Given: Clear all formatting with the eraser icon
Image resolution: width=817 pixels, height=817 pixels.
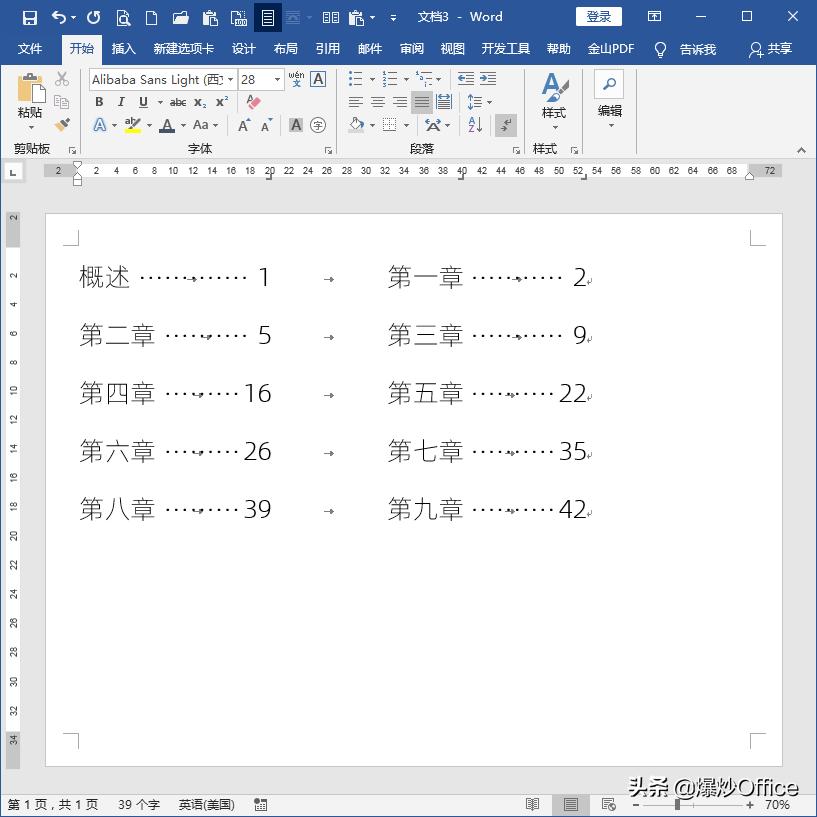Looking at the screenshot, I should coord(252,102).
